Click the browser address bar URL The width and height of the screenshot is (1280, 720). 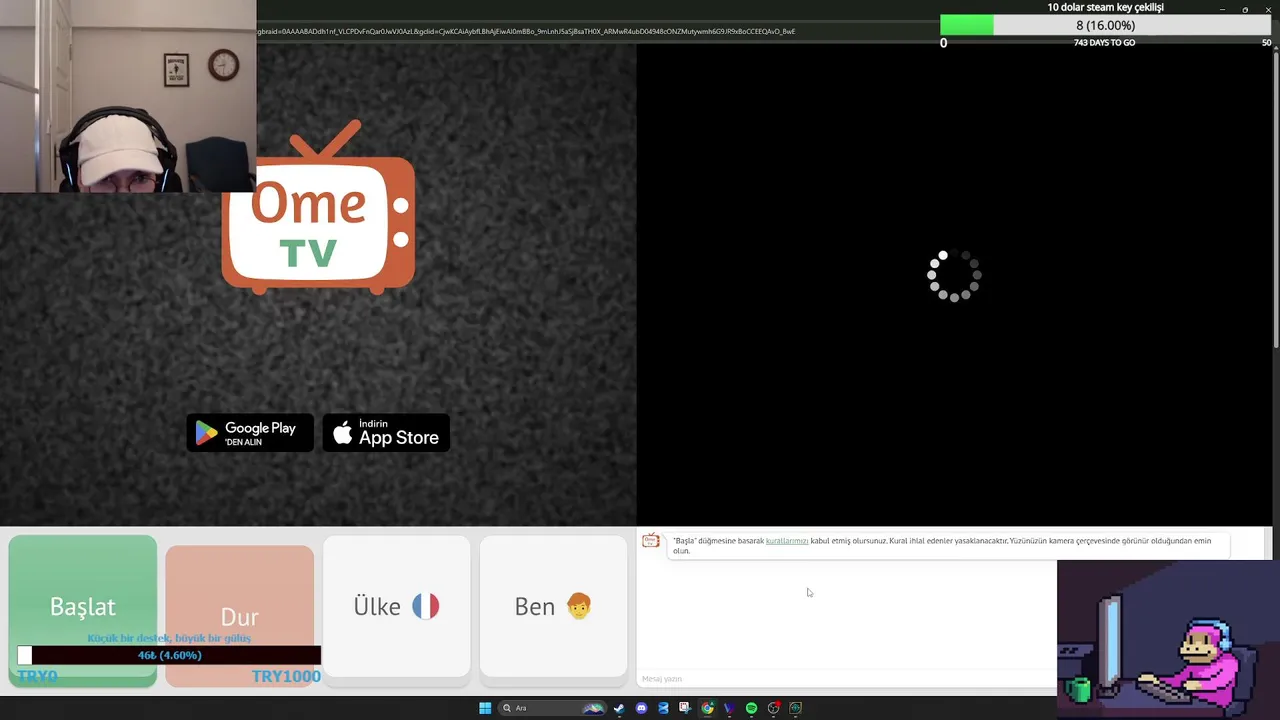tap(526, 31)
